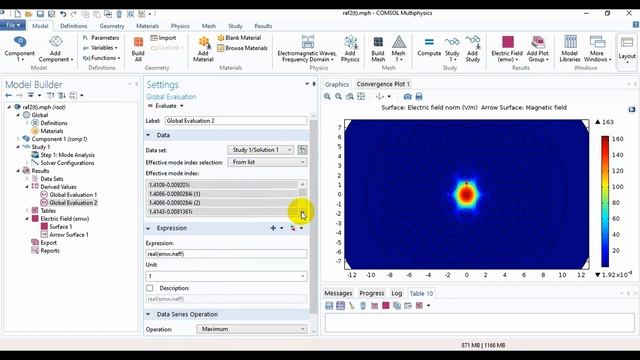Click the Undo arrow icon

63,14
